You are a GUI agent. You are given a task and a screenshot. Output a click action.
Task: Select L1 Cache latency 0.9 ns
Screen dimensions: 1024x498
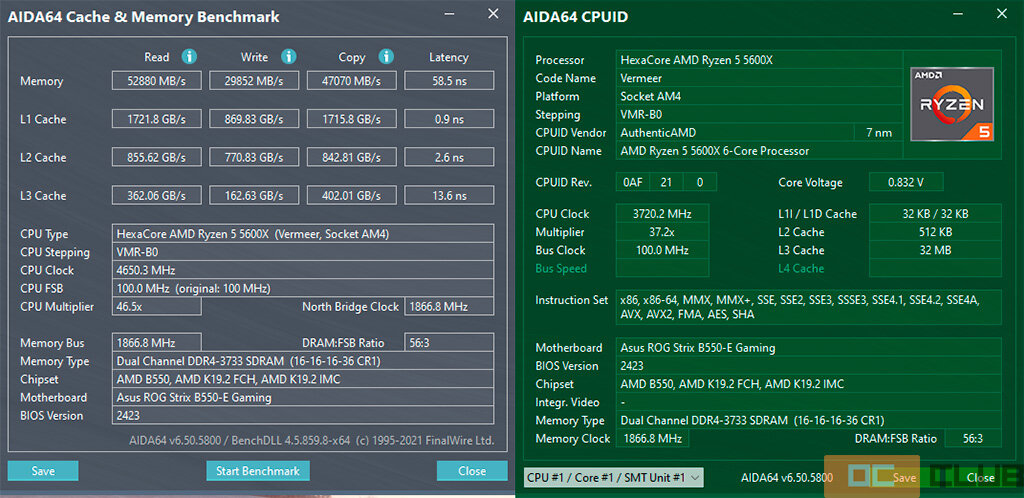pyautogui.click(x=449, y=119)
